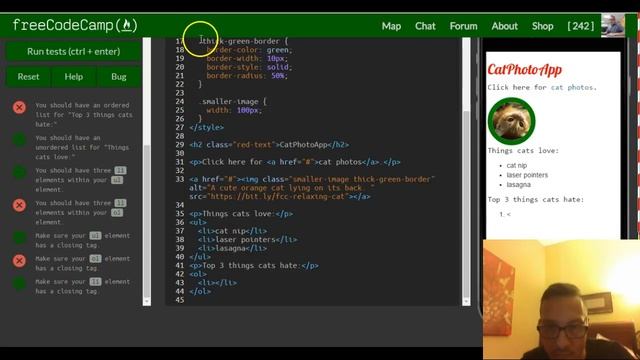Viewport: 640px width, 360px height.
Task: Click 'border-style: solid' on line 20
Action: tap(249, 67)
